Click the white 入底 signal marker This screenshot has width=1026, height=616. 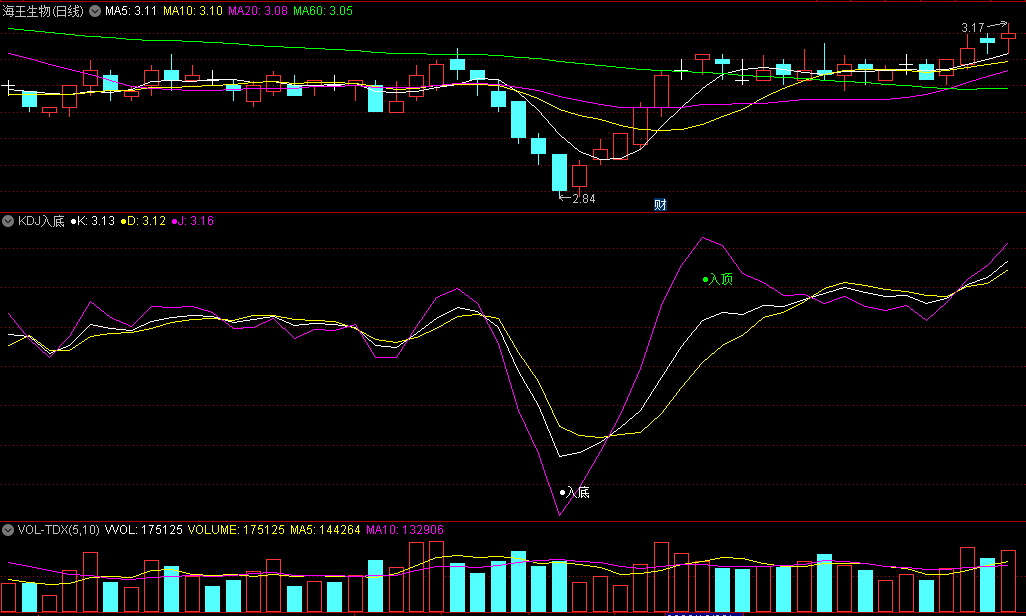(575, 492)
